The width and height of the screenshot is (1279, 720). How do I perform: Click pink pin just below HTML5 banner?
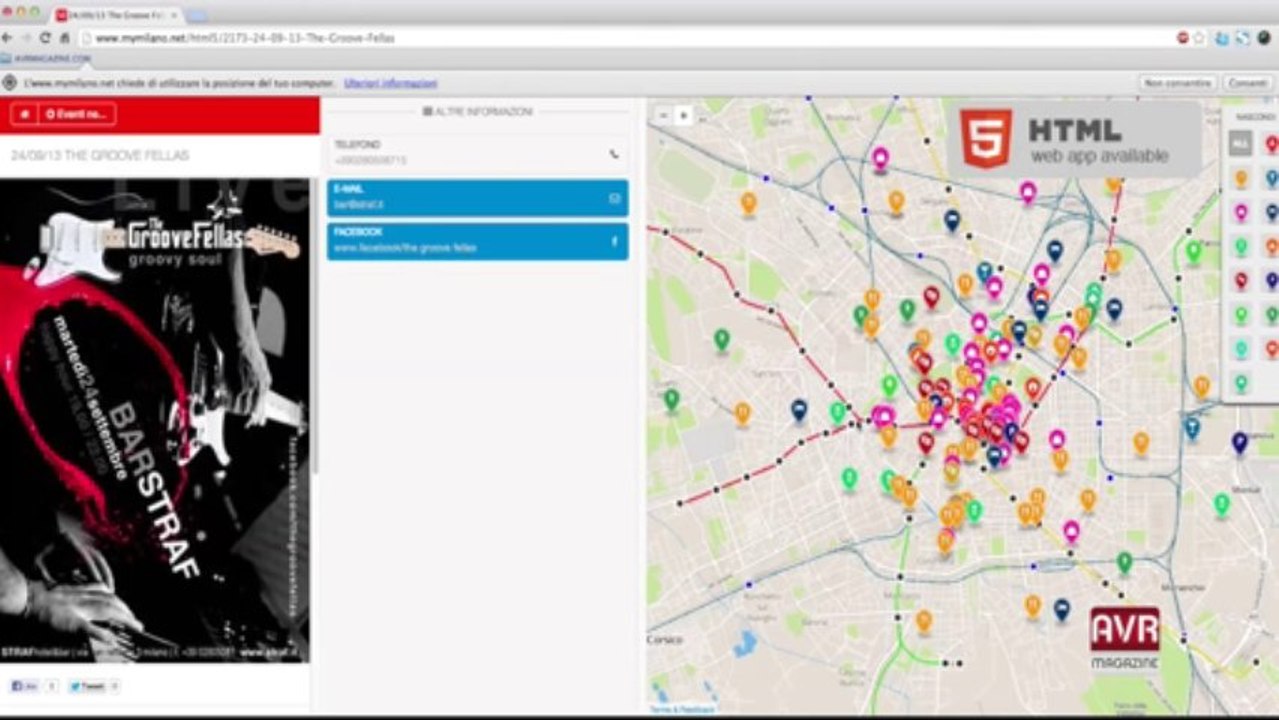coord(1028,191)
